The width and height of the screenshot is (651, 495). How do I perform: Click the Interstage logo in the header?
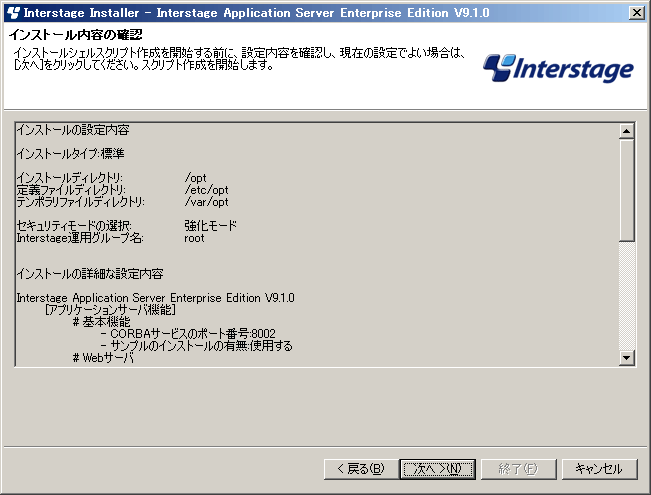click(x=558, y=68)
